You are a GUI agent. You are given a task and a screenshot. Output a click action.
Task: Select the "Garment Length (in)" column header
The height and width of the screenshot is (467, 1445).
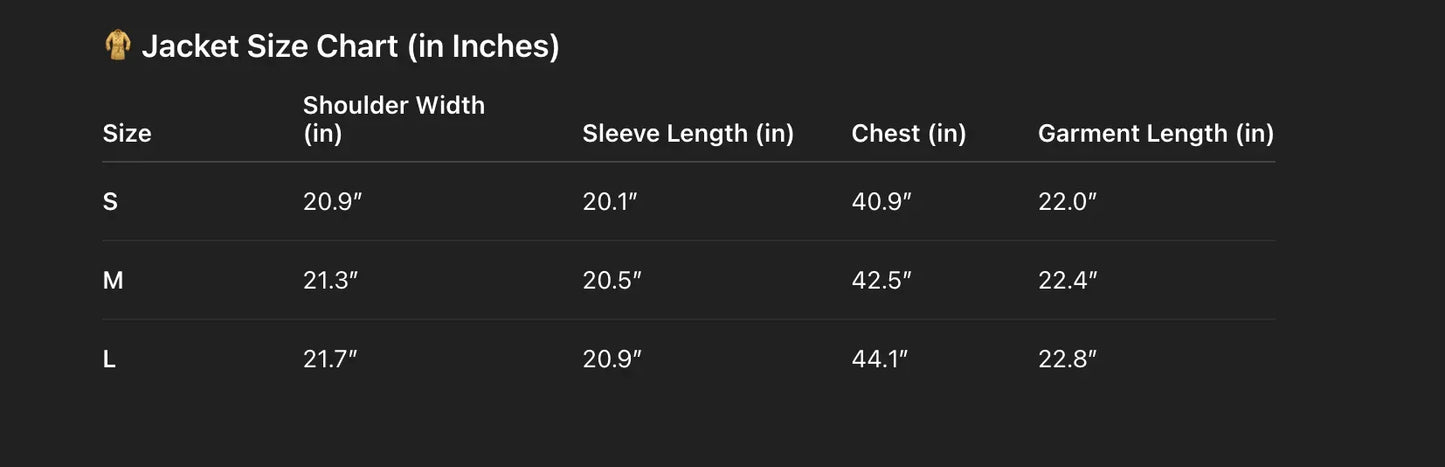click(x=1155, y=133)
